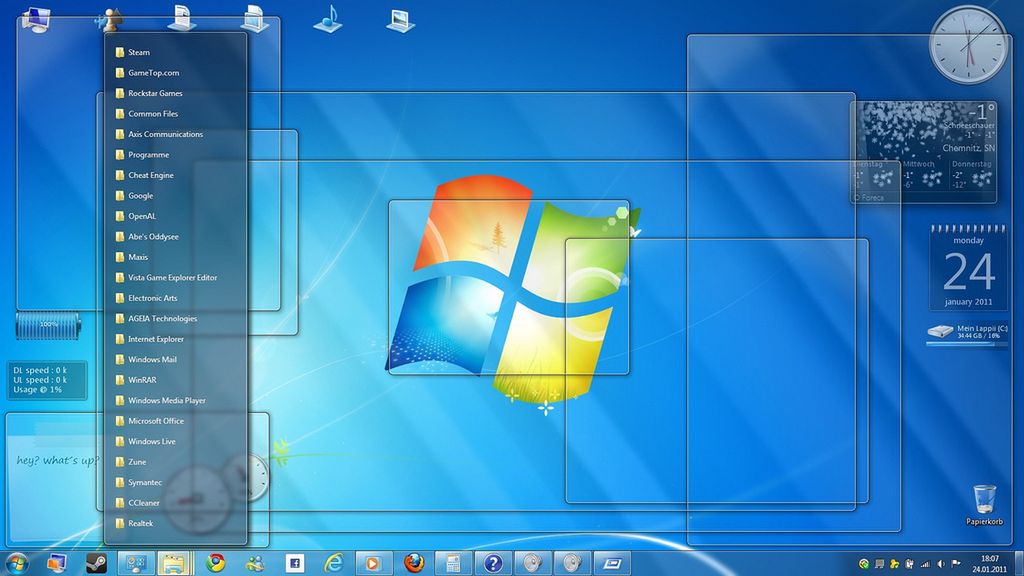Open Windows Explorer on the taskbar
The image size is (1024, 576).
click(175, 562)
